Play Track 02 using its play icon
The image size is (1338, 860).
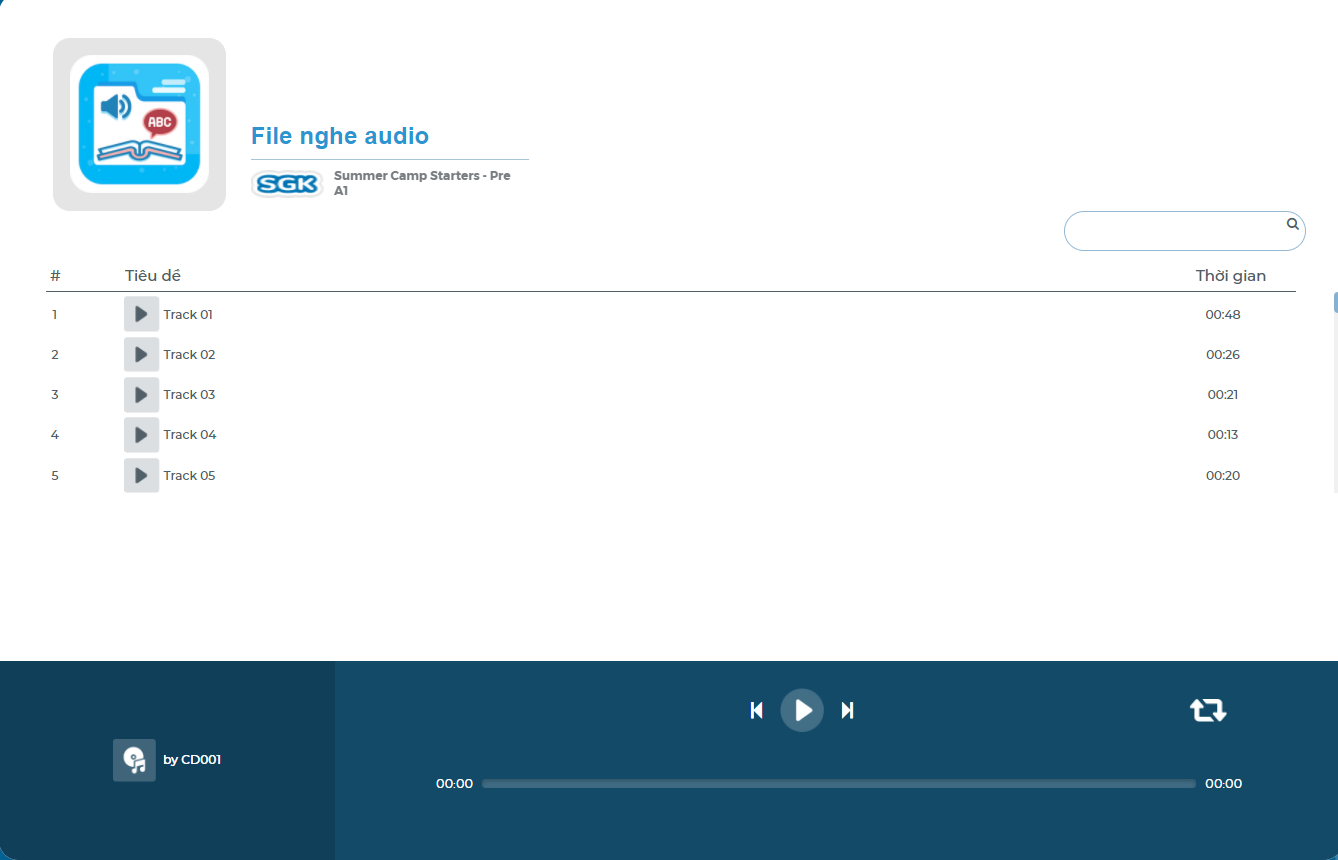[x=141, y=354]
